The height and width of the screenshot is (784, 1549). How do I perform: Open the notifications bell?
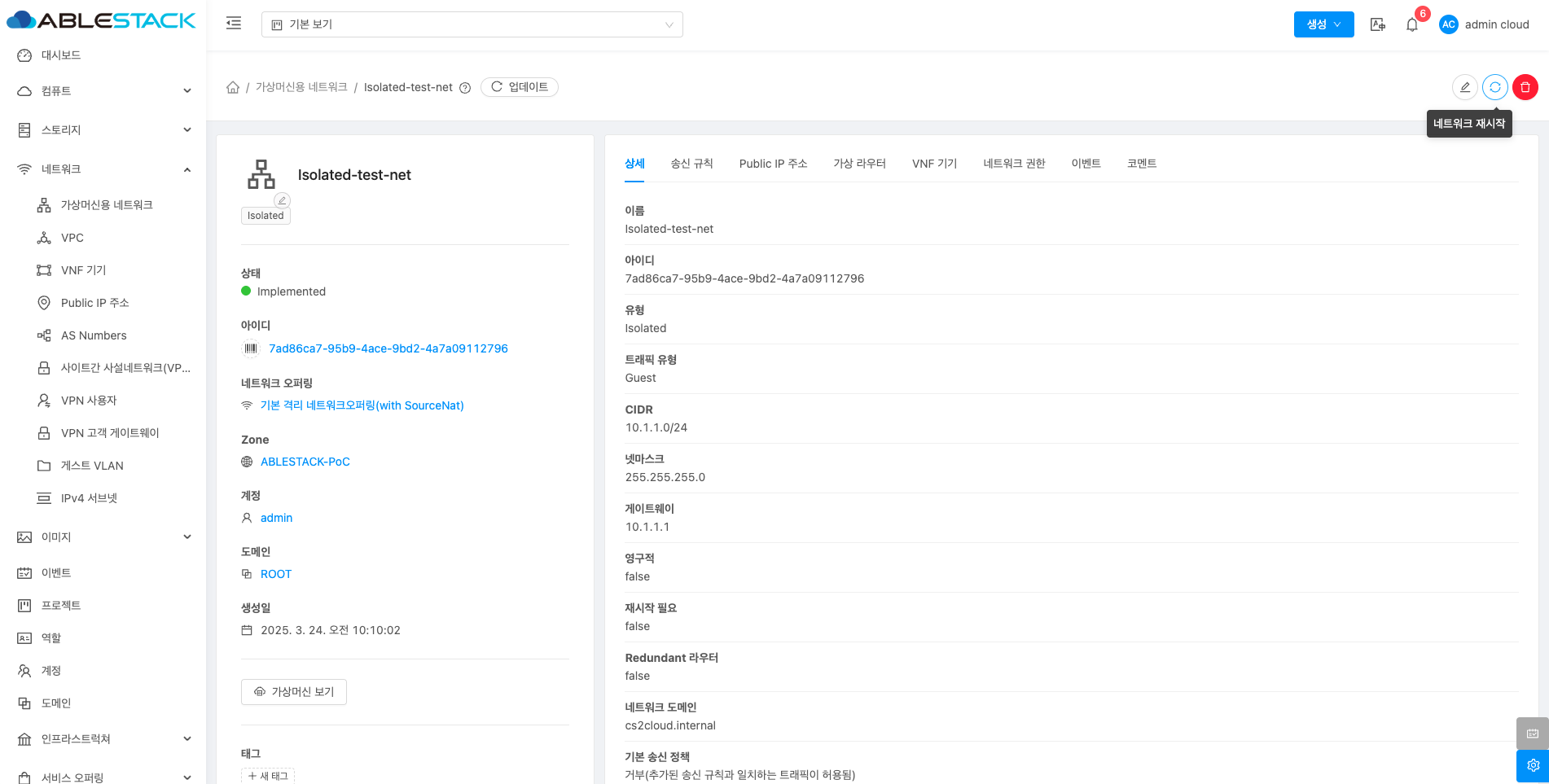pos(1412,24)
